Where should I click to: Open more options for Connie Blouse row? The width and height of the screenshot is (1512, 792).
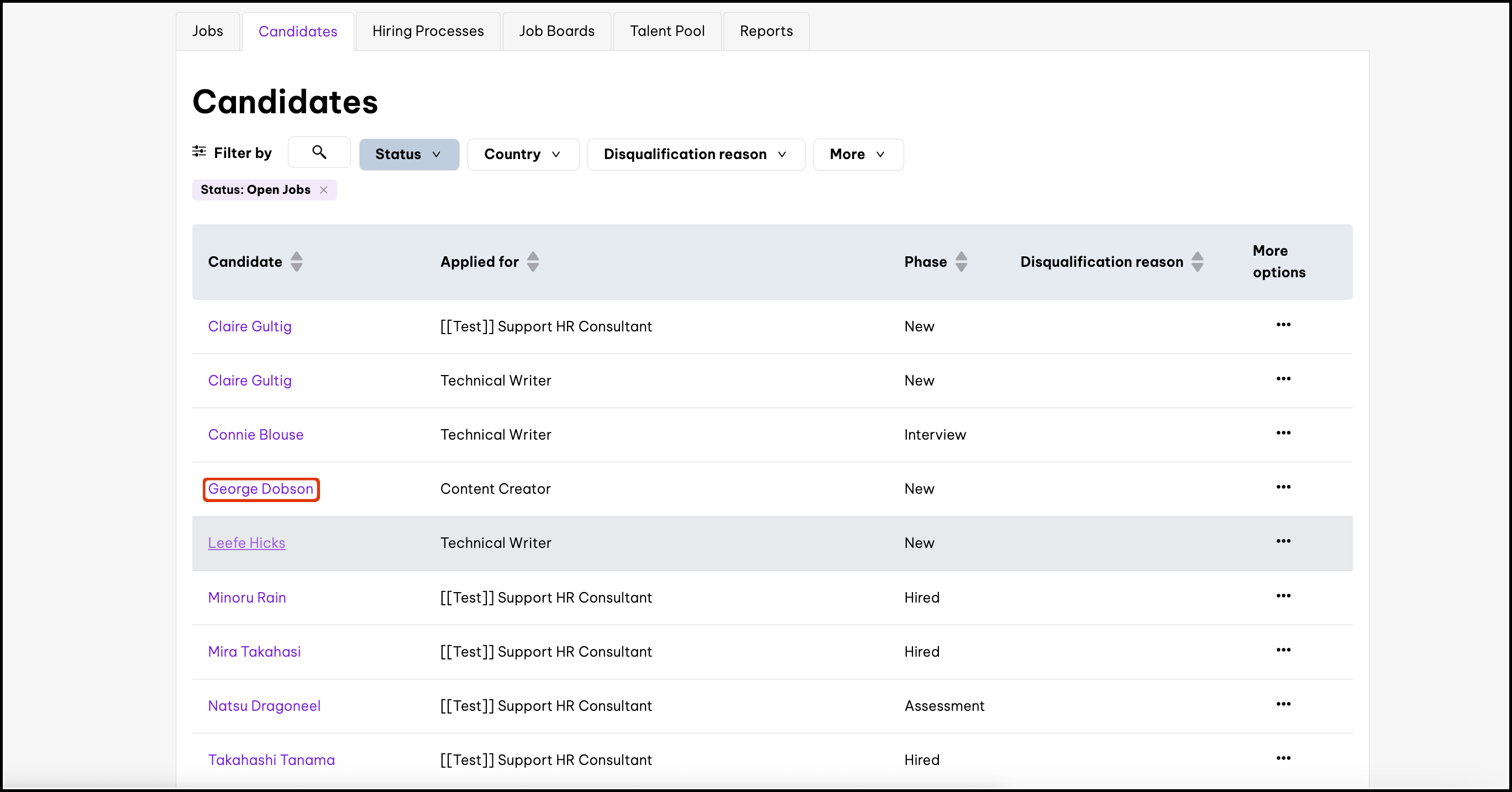point(1283,433)
